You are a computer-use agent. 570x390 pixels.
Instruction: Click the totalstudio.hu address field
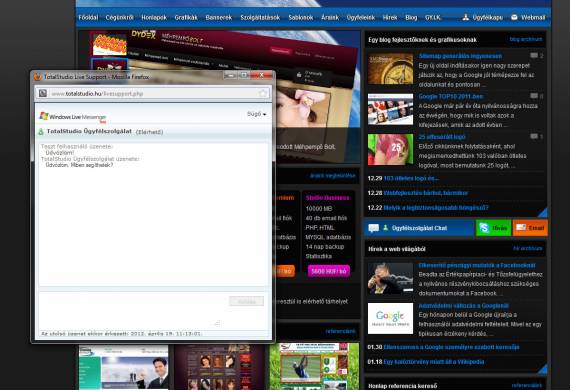[153, 93]
